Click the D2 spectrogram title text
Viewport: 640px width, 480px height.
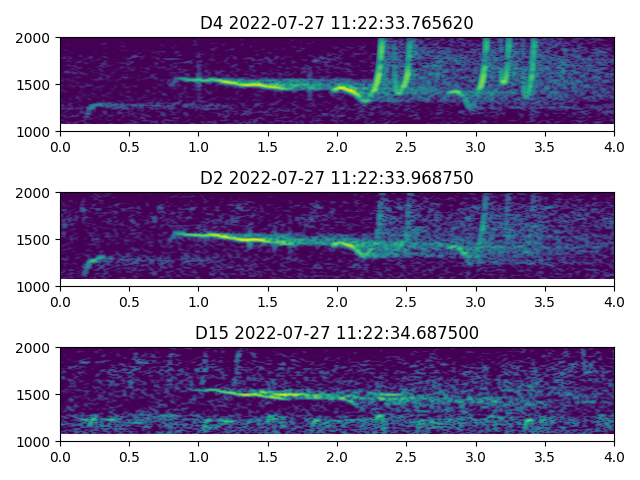click(x=337, y=178)
